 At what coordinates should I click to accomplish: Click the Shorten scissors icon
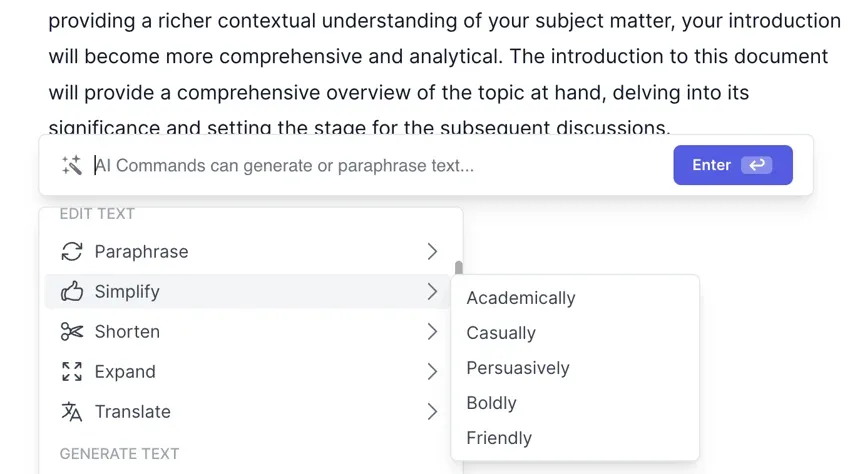(71, 332)
